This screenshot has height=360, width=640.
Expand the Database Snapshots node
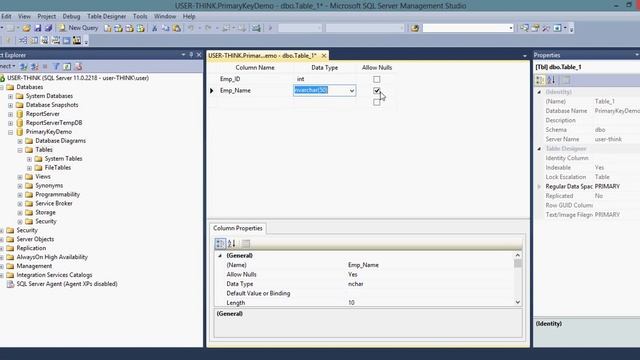[x=11, y=105]
